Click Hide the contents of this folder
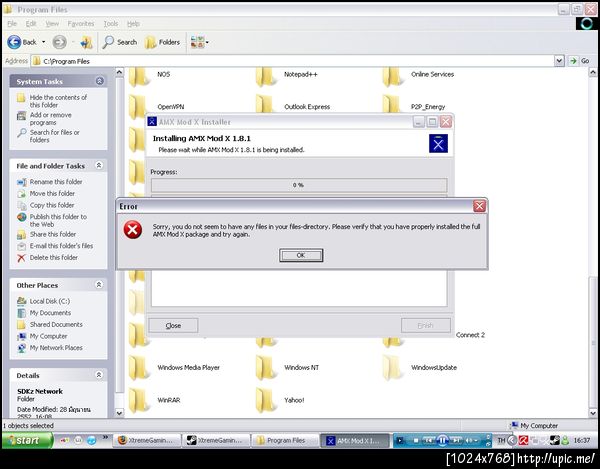Screen dimensions: 600x469 (52, 101)
